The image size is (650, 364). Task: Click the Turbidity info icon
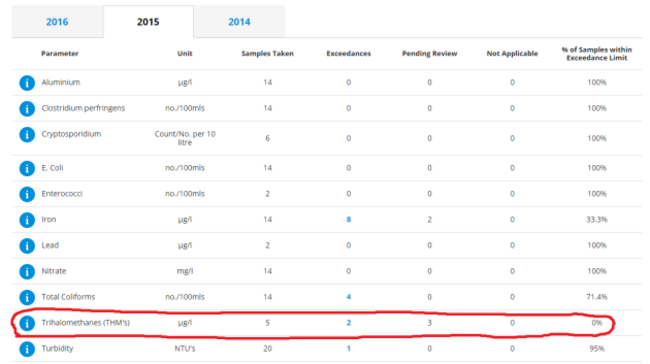[27, 349]
